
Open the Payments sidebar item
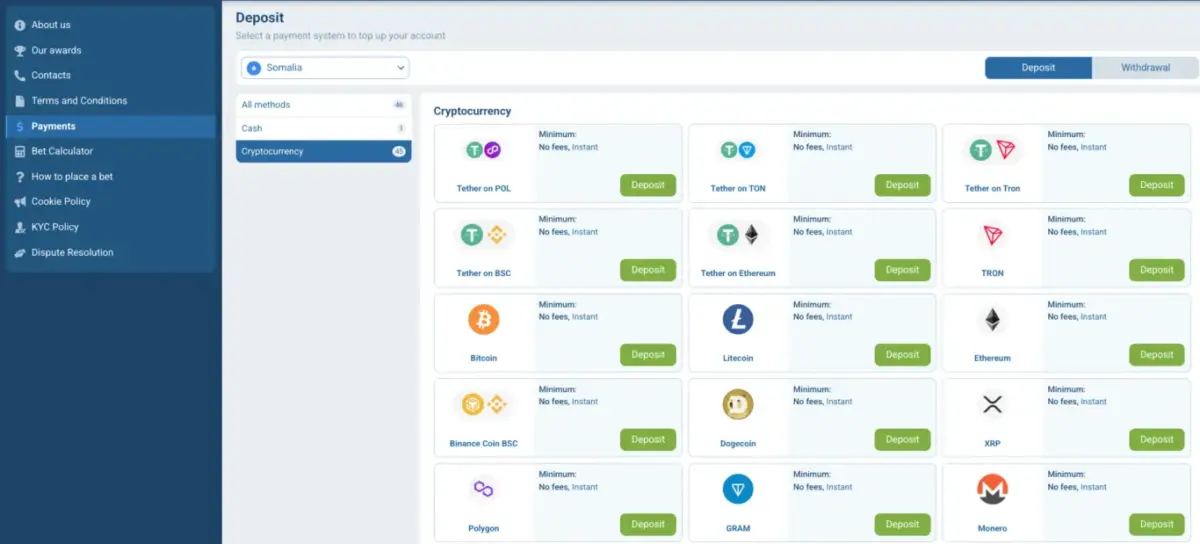(110, 126)
